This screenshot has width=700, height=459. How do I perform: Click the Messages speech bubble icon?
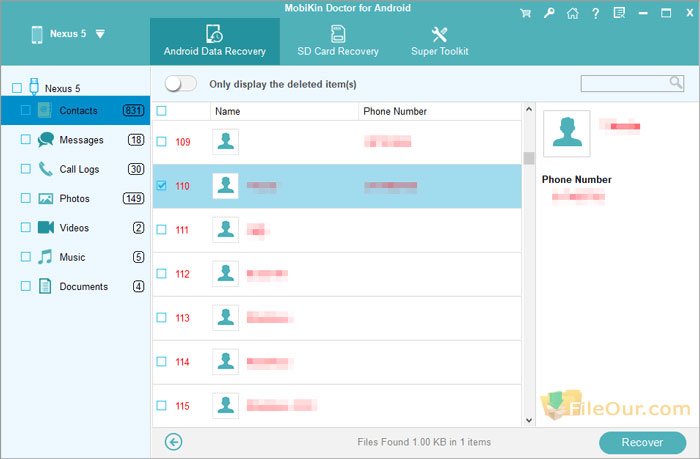[46, 140]
